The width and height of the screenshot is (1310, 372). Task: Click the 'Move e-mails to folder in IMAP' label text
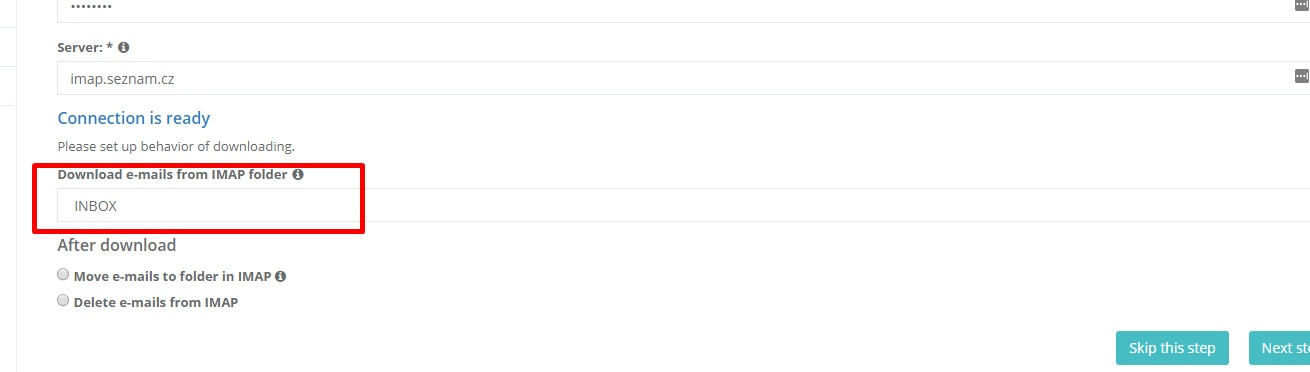pos(173,277)
